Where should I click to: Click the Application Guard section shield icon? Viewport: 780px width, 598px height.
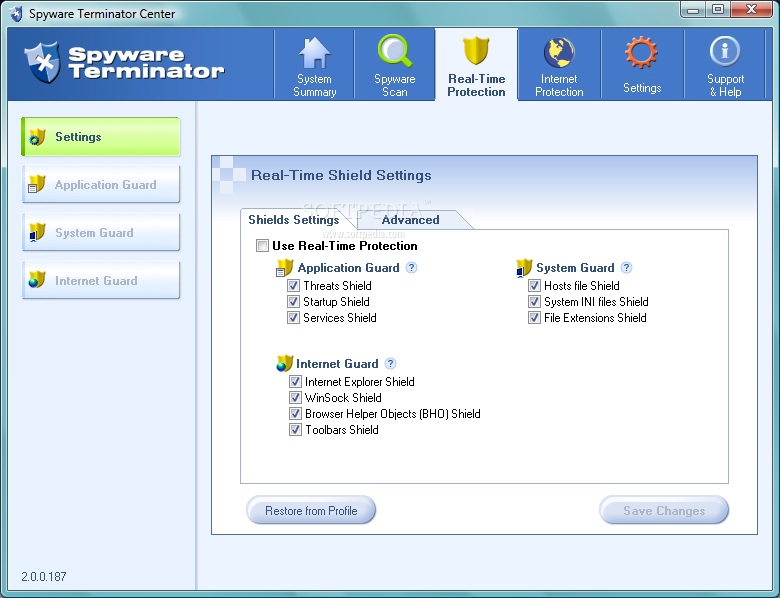click(285, 268)
